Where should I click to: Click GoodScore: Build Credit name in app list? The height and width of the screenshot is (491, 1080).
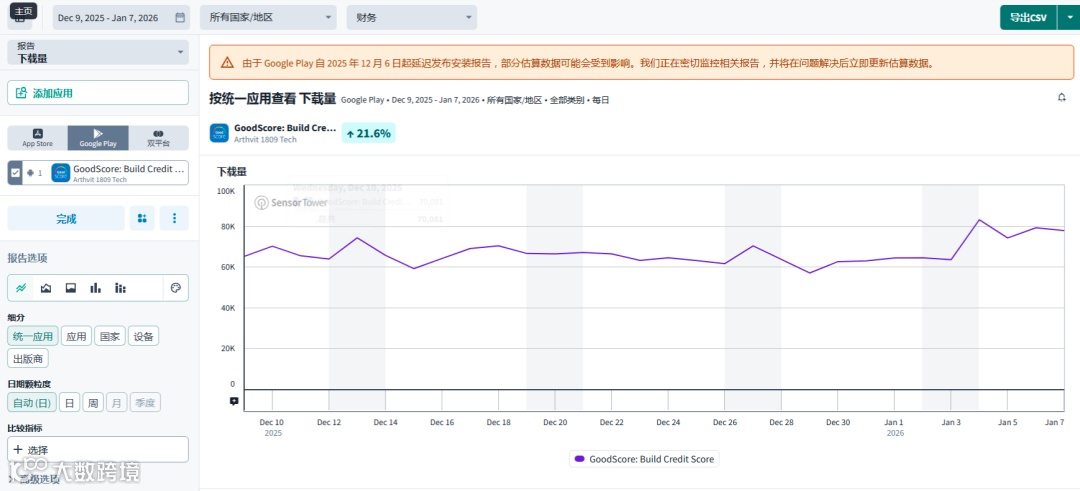pos(129,169)
